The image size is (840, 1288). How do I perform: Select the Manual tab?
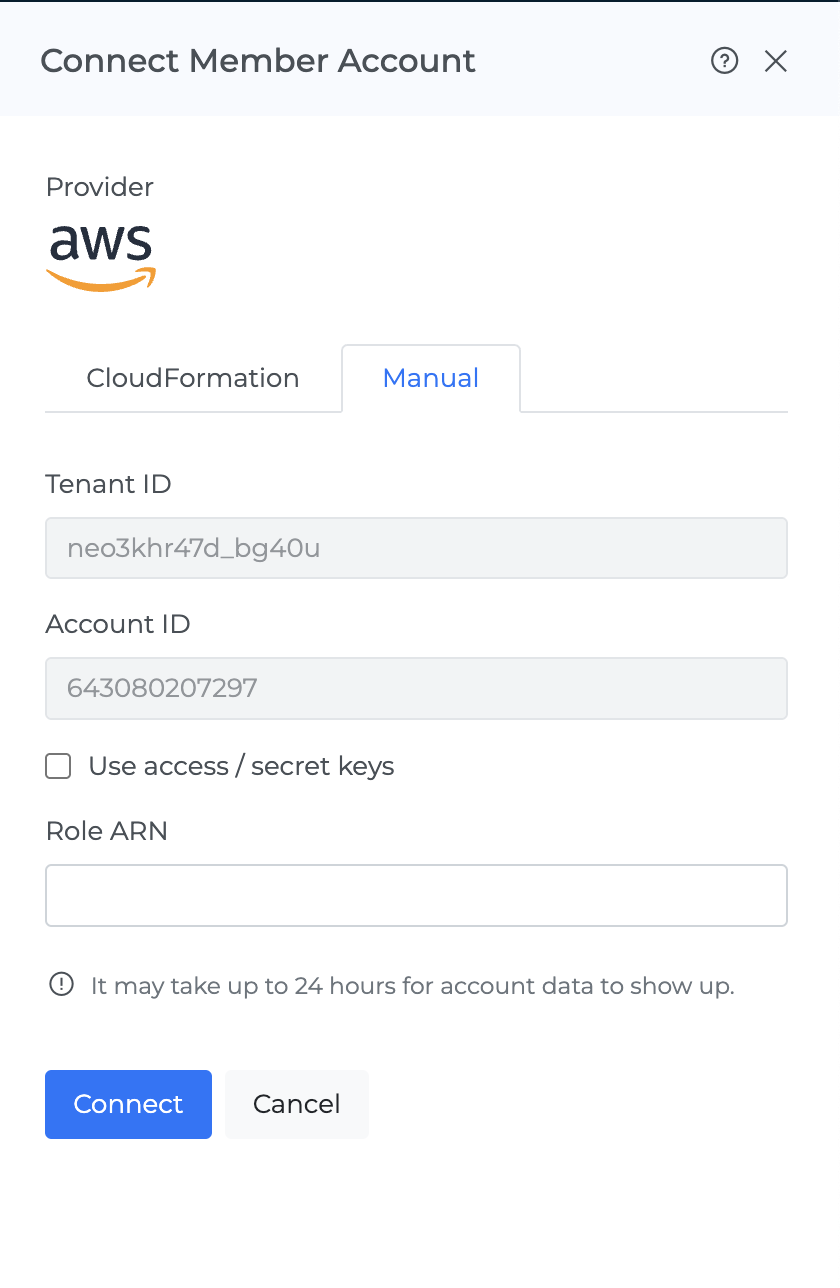point(431,378)
